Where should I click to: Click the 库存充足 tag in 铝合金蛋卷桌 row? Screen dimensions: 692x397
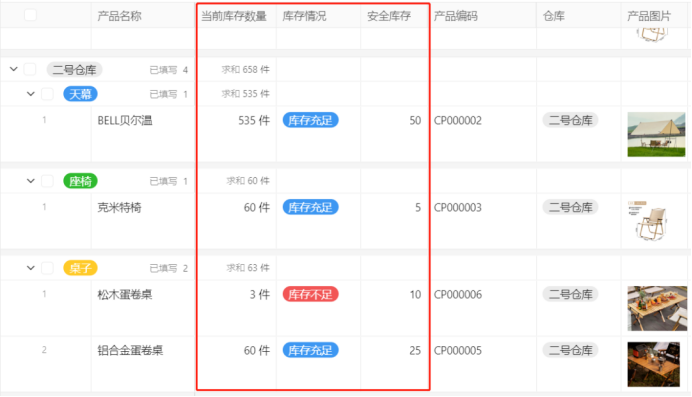[x=311, y=350]
